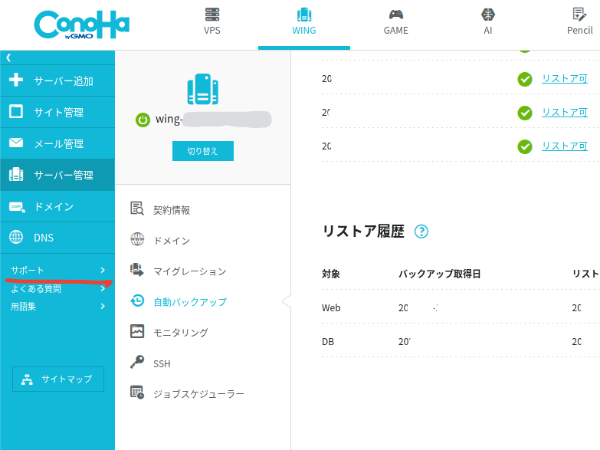Image resolution: width=600 pixels, height=450 pixels.
Task: Collapse the left sidebar with the chevron
Action: [9, 58]
